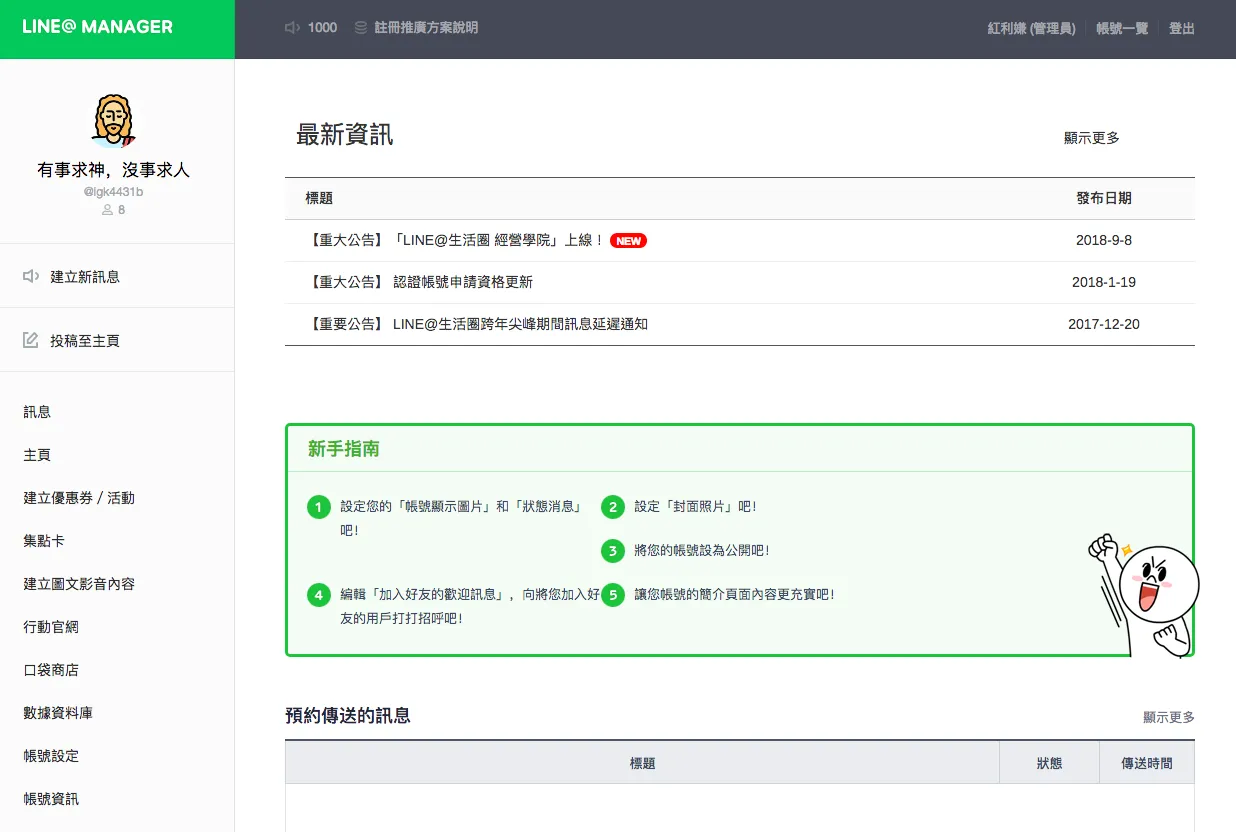
Task: Open guide step 讓您帳號的簡介頁面內容更充實吧
Action: pyautogui.click(x=734, y=594)
